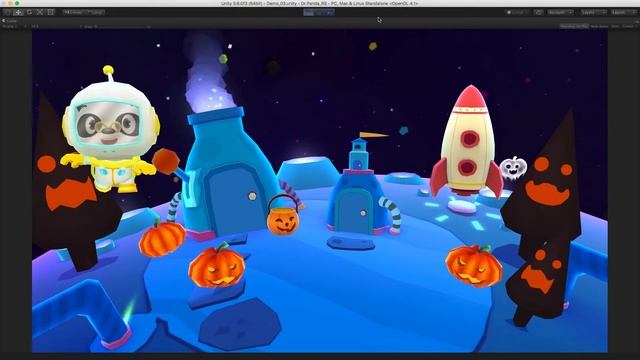Screen dimensions: 640x360
Task: Click the panda astronaut character in game
Action: [109, 131]
